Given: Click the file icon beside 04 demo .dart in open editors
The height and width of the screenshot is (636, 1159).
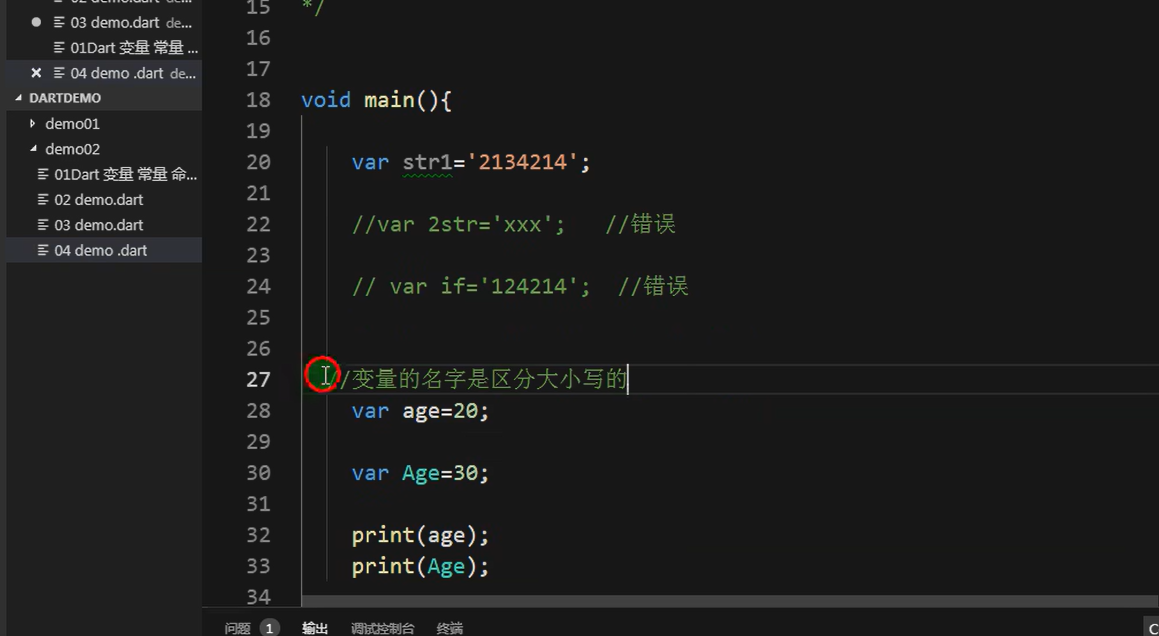Looking at the screenshot, I should coord(58,73).
